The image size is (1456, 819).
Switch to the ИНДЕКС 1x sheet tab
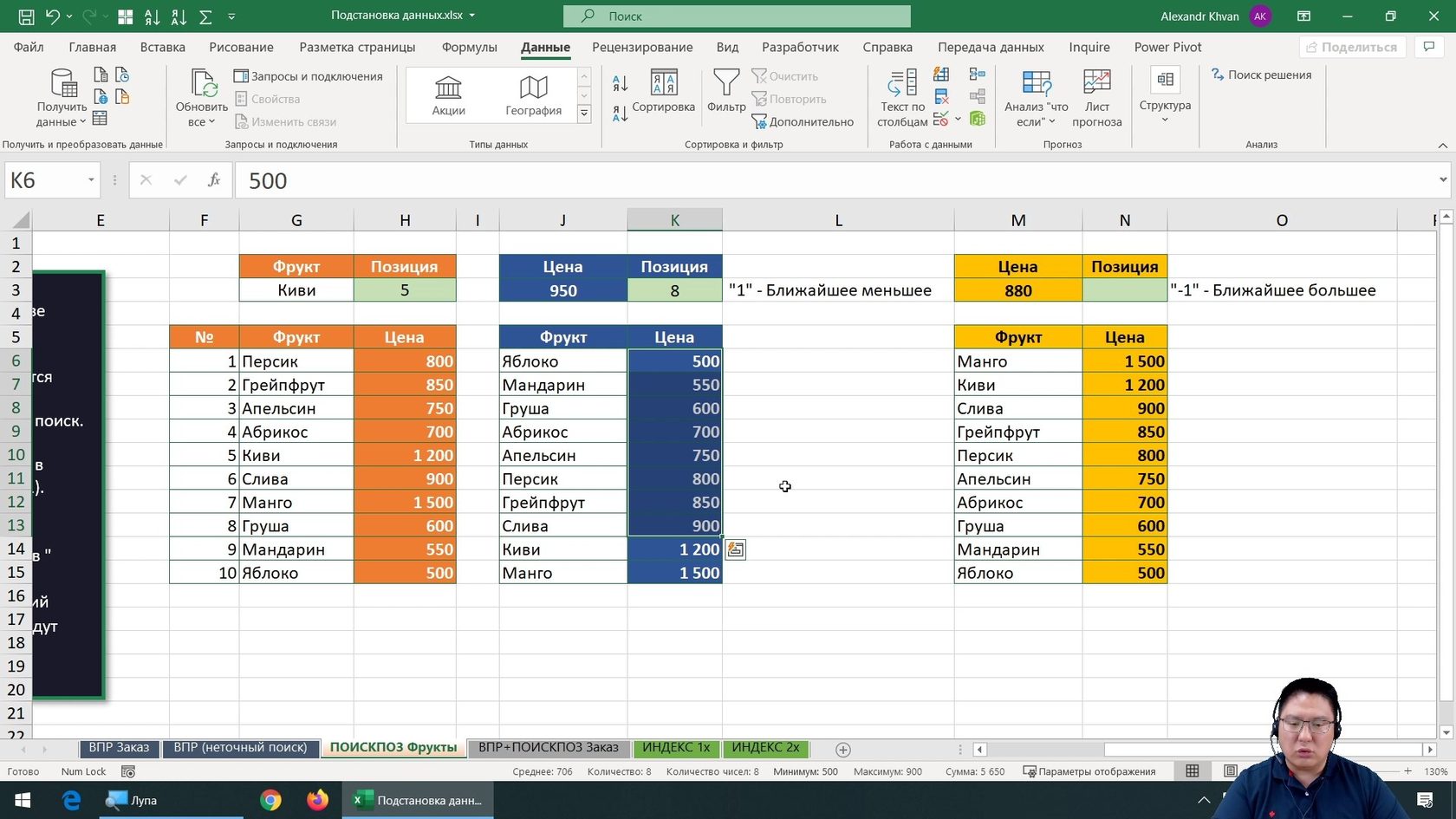675,747
